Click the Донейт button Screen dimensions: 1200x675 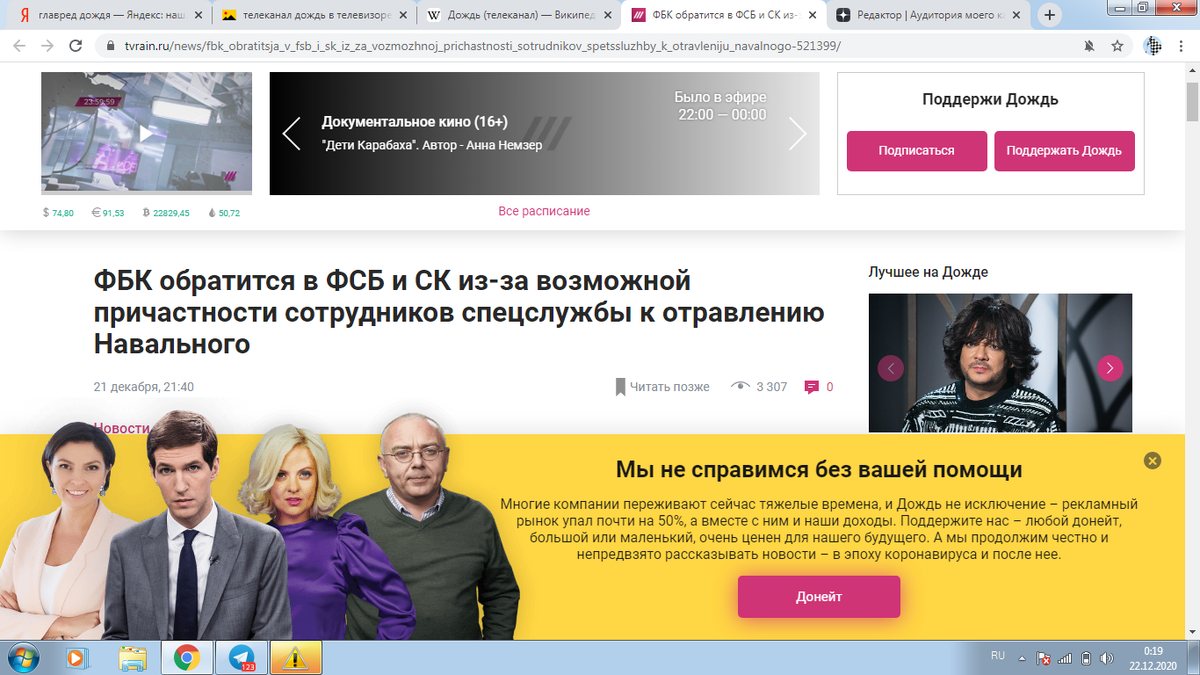(819, 597)
